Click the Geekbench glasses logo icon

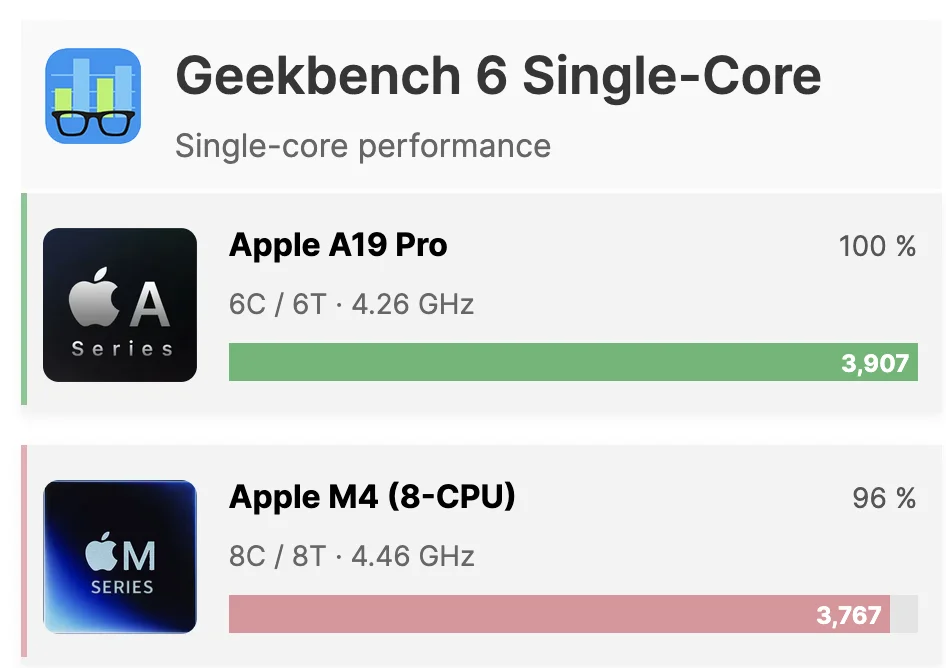93,96
